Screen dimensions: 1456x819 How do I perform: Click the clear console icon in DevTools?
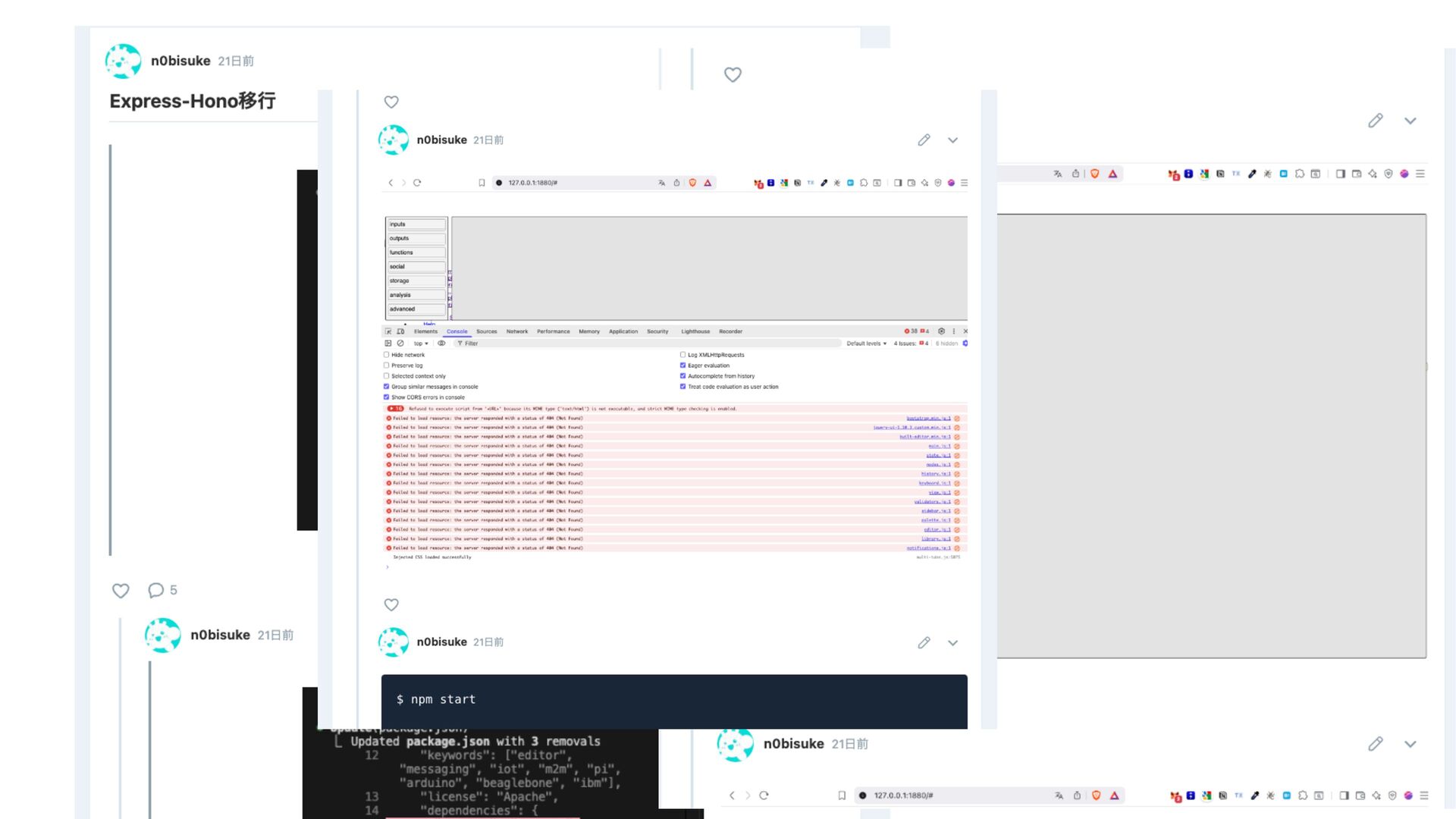[x=400, y=344]
